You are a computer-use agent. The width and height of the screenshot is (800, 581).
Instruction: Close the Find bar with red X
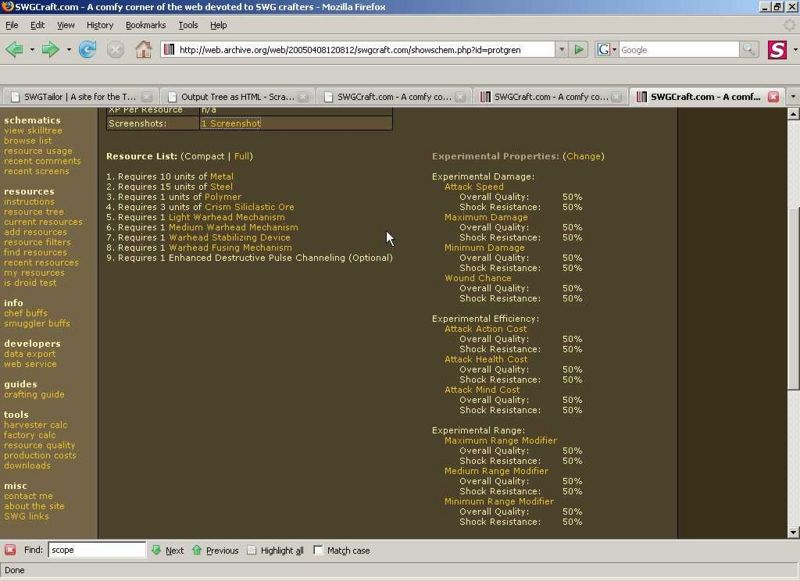click(10, 550)
